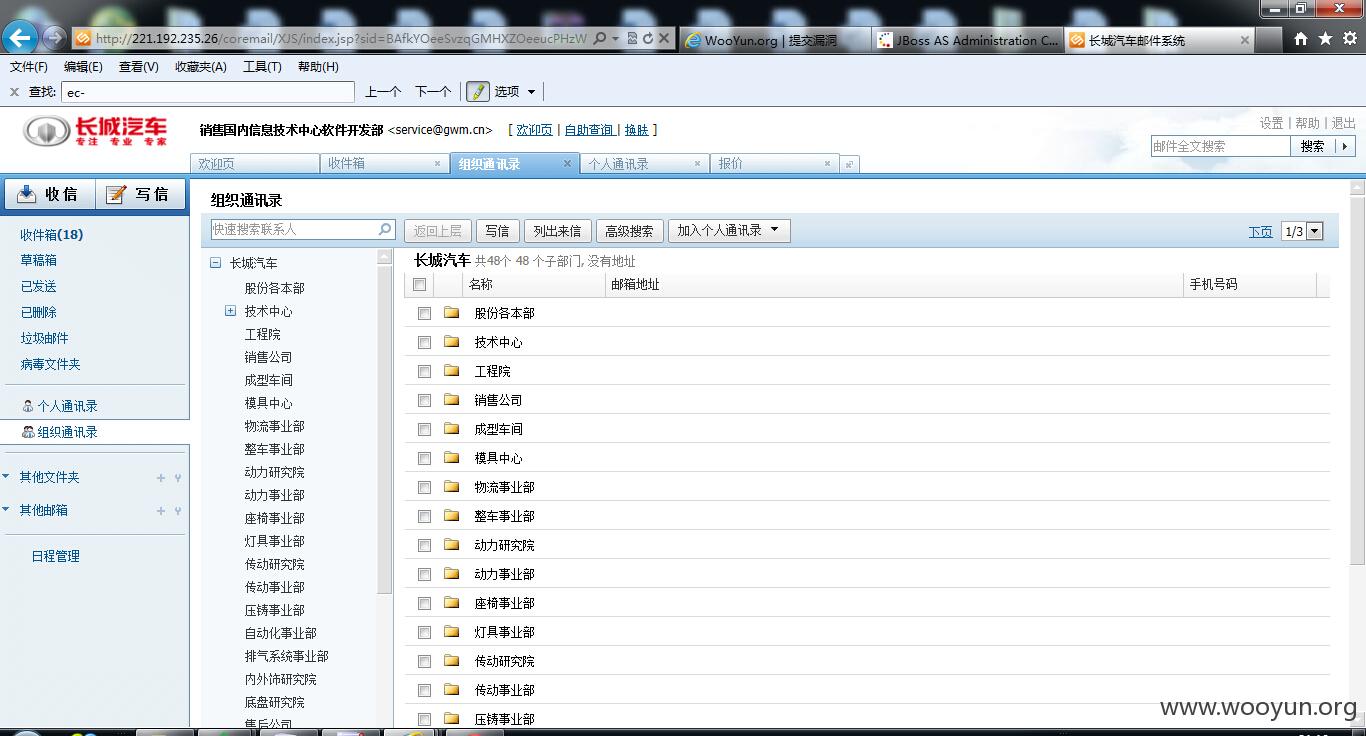Click folder icon beside 股份各本部 row
1366x736 pixels.
pos(451,313)
